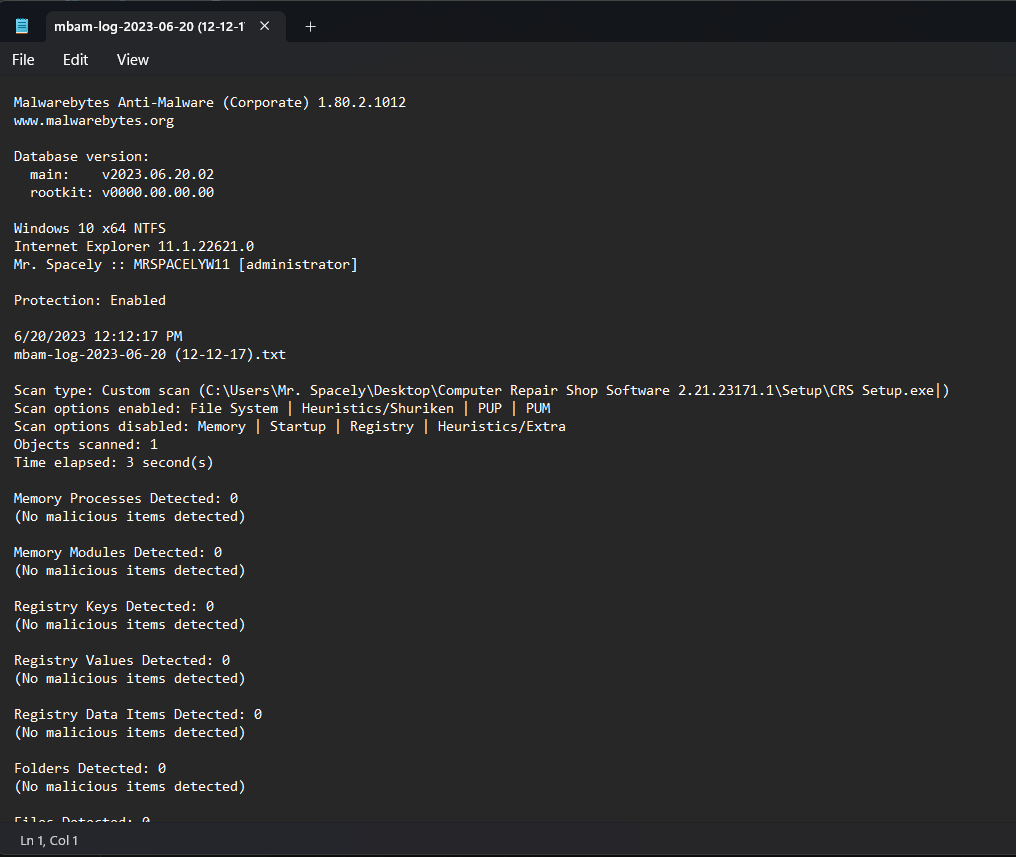This screenshot has width=1016, height=857.
Task: Click the Registry Data Items Detected: 0 line
Action: point(138,714)
